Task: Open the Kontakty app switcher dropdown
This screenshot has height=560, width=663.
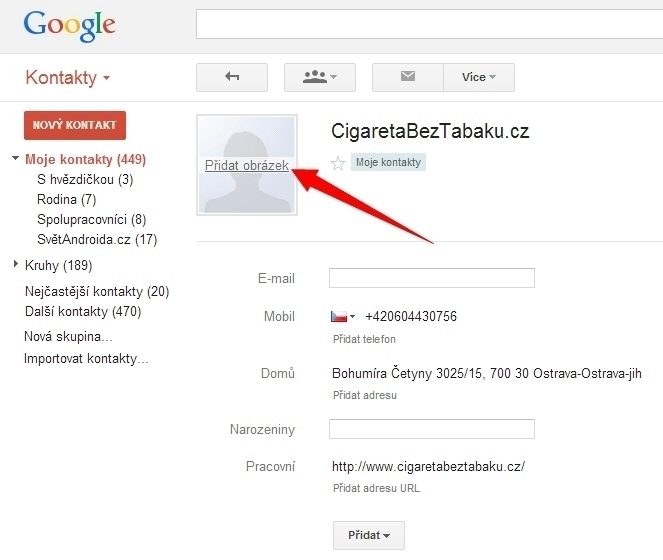Action: pos(67,78)
